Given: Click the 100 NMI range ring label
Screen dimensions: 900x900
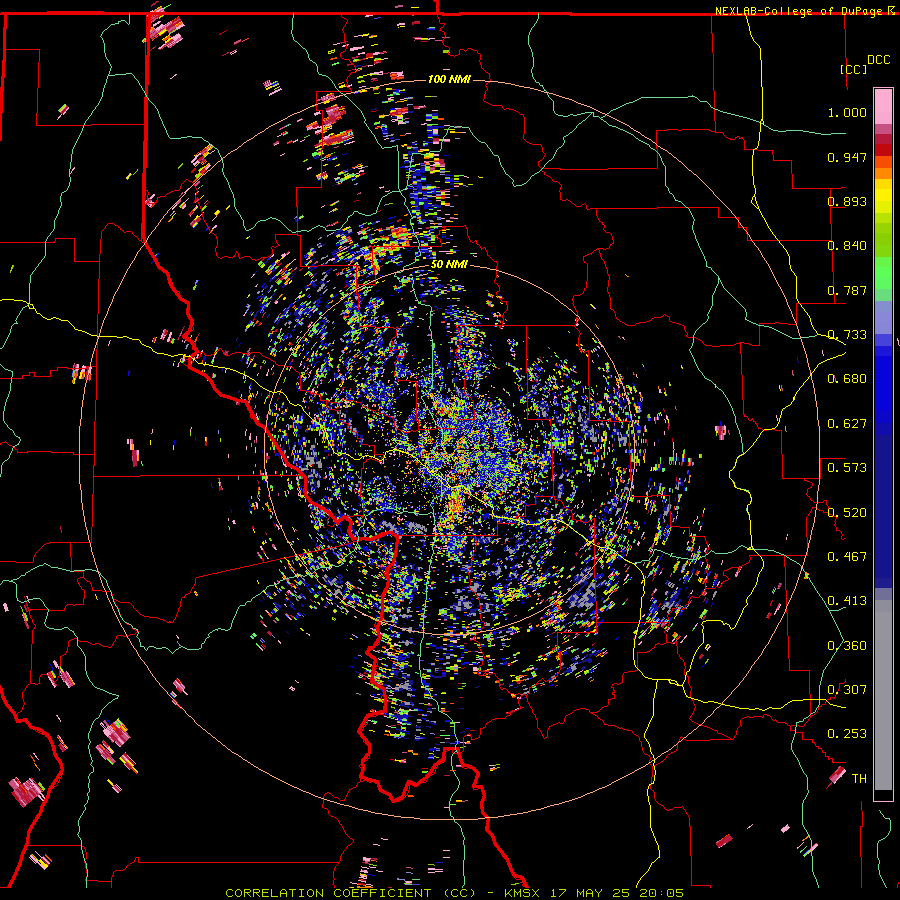Looking at the screenshot, I should click(x=449, y=79).
